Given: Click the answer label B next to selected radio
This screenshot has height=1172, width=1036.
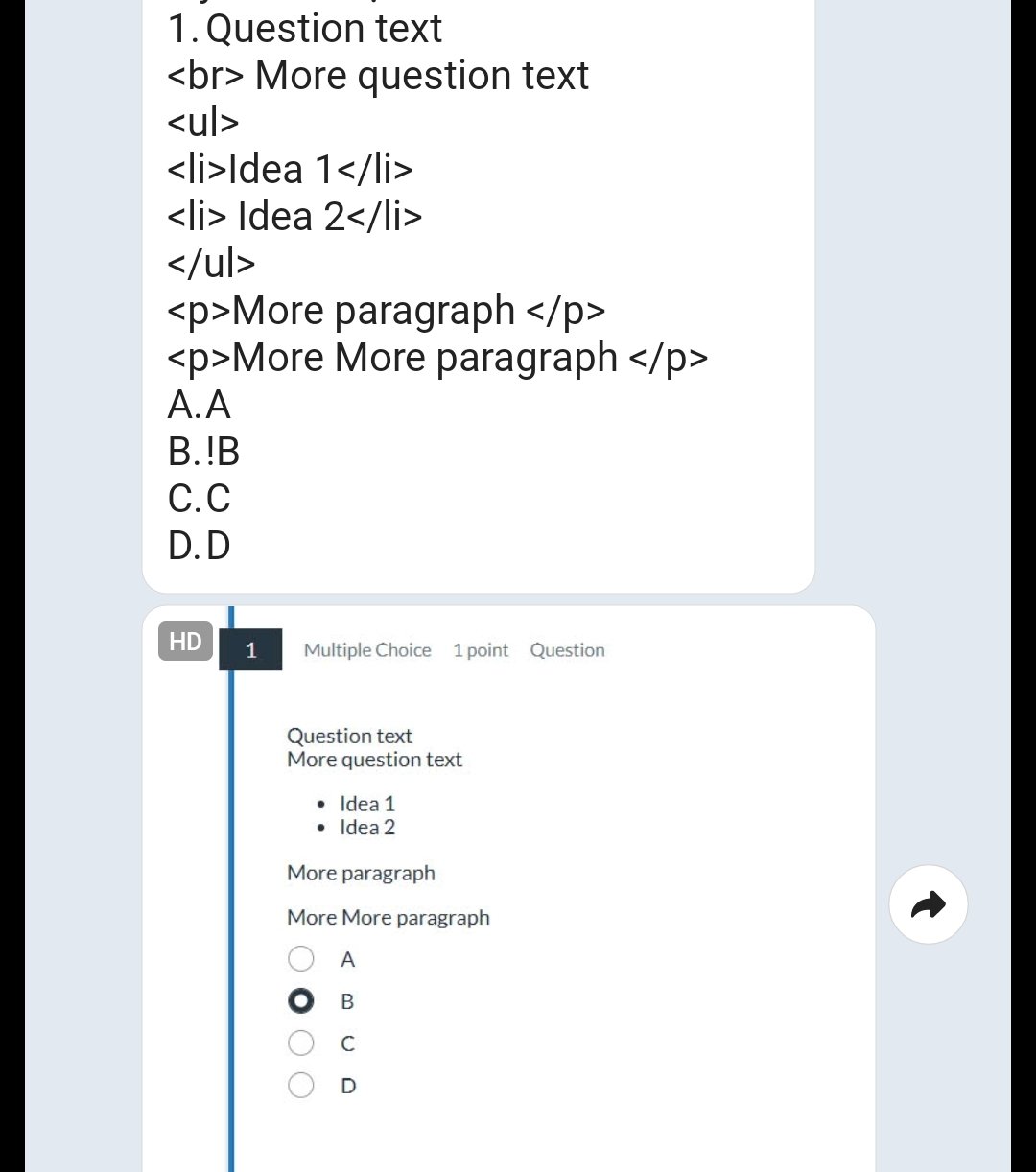Looking at the screenshot, I should coord(346,1000).
